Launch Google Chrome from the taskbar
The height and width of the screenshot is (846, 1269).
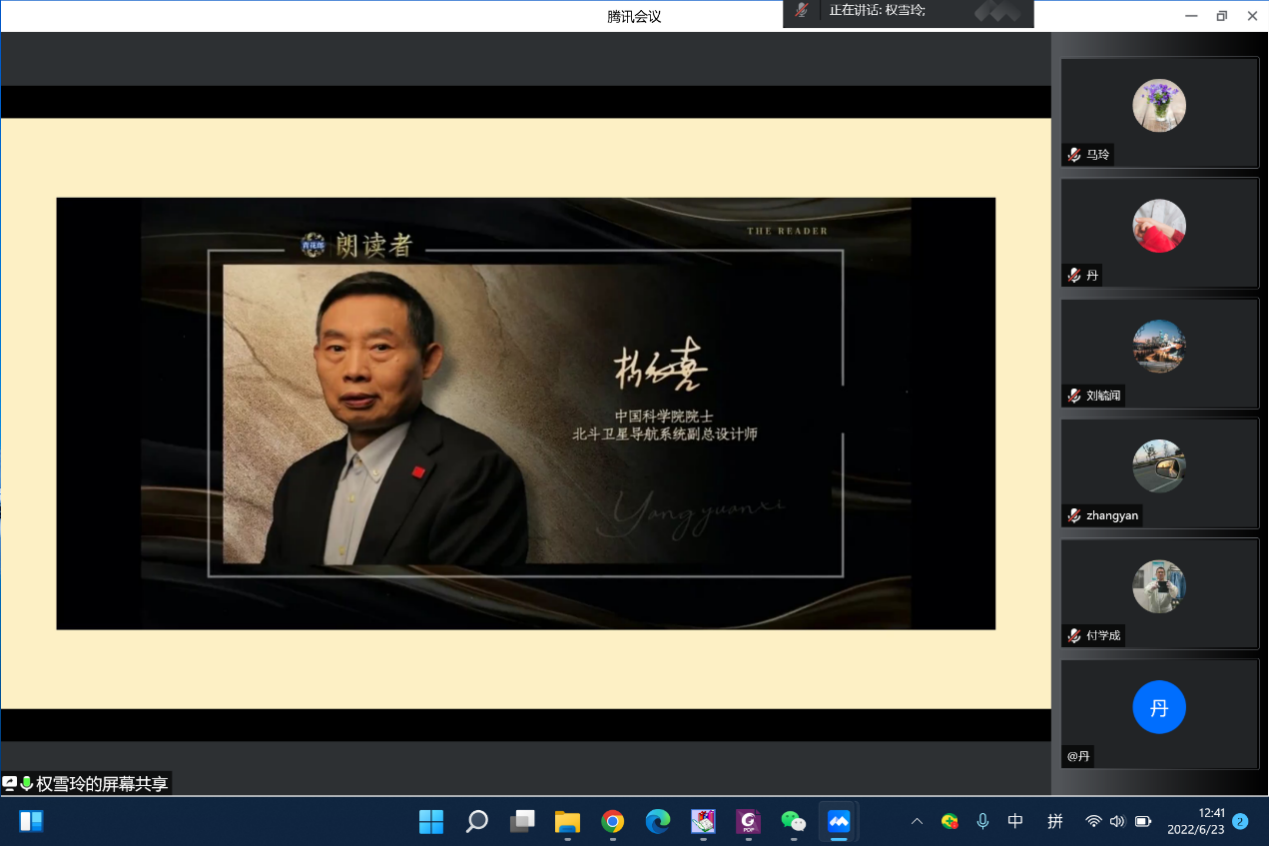tap(612, 821)
